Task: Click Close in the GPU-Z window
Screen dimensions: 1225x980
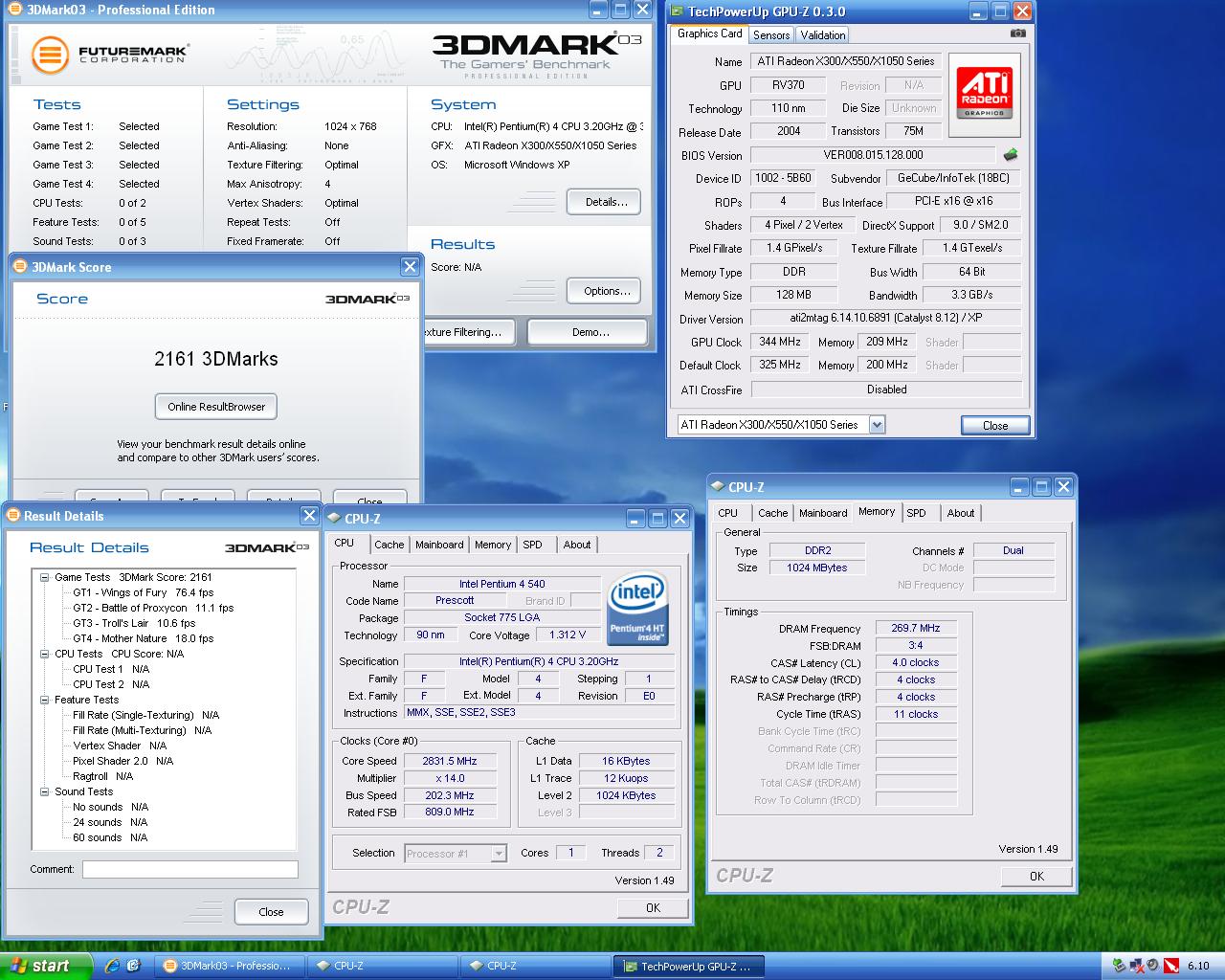Action: pos(995,426)
